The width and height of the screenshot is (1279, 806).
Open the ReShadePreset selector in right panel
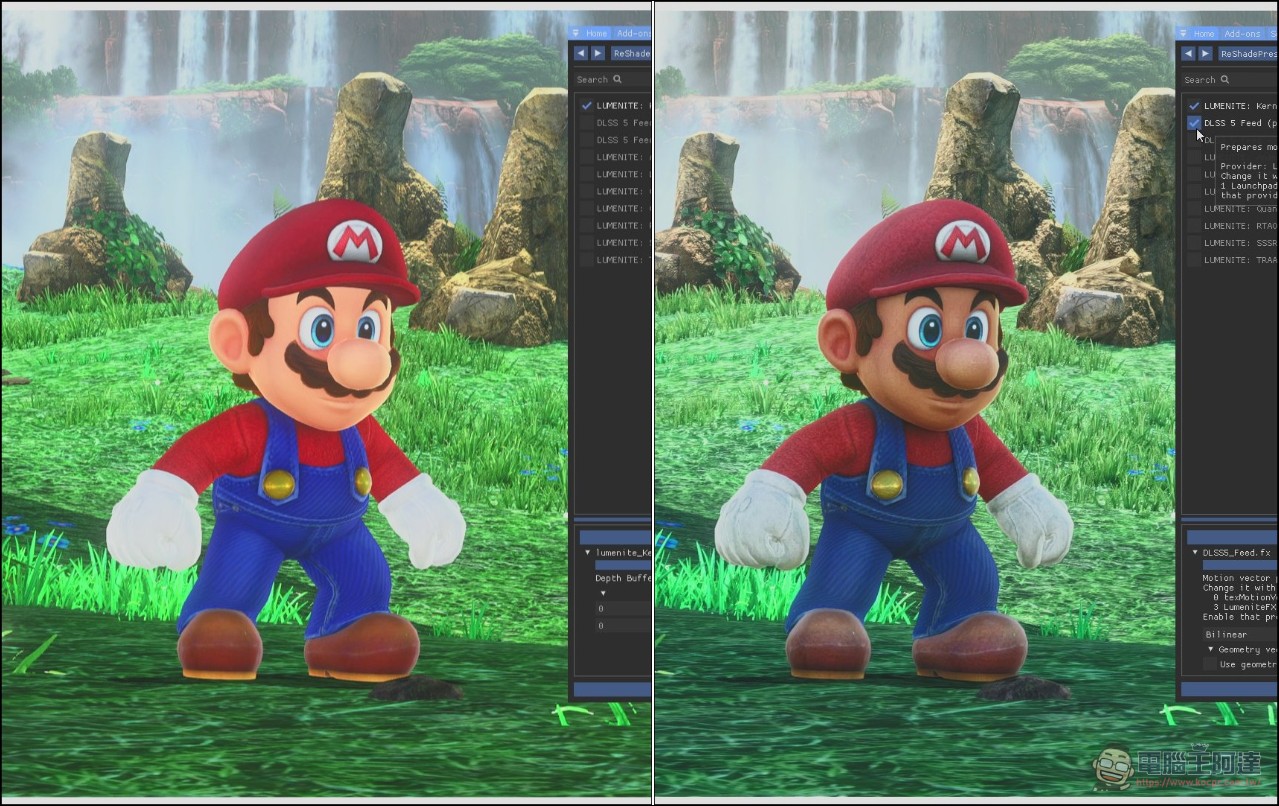pos(1247,54)
